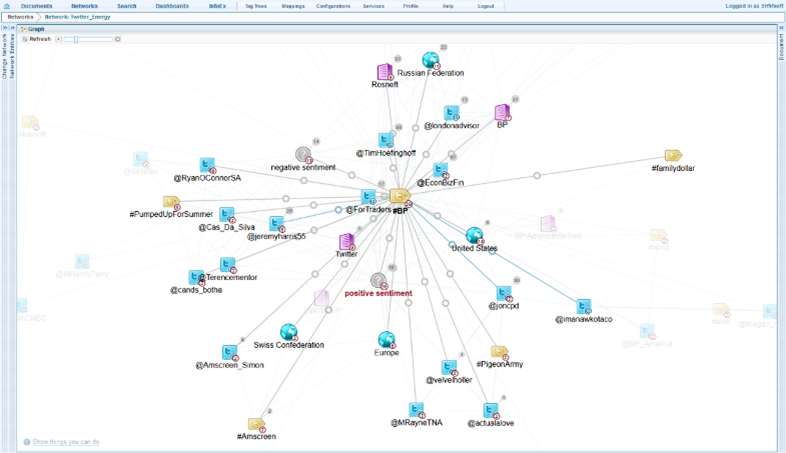Screen dimensions: 786x453
Task: Go to the home icon
Action: pos(7,6)
